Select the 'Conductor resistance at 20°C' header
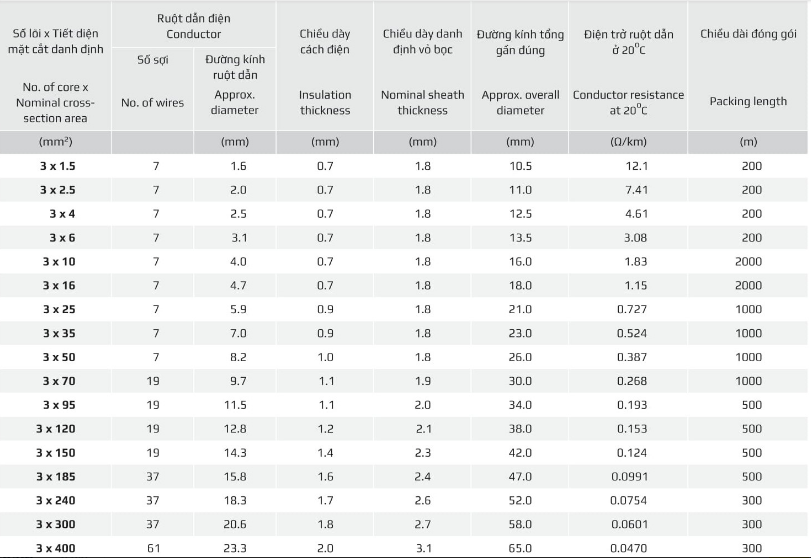Image resolution: width=811 pixels, height=558 pixels. point(628,102)
